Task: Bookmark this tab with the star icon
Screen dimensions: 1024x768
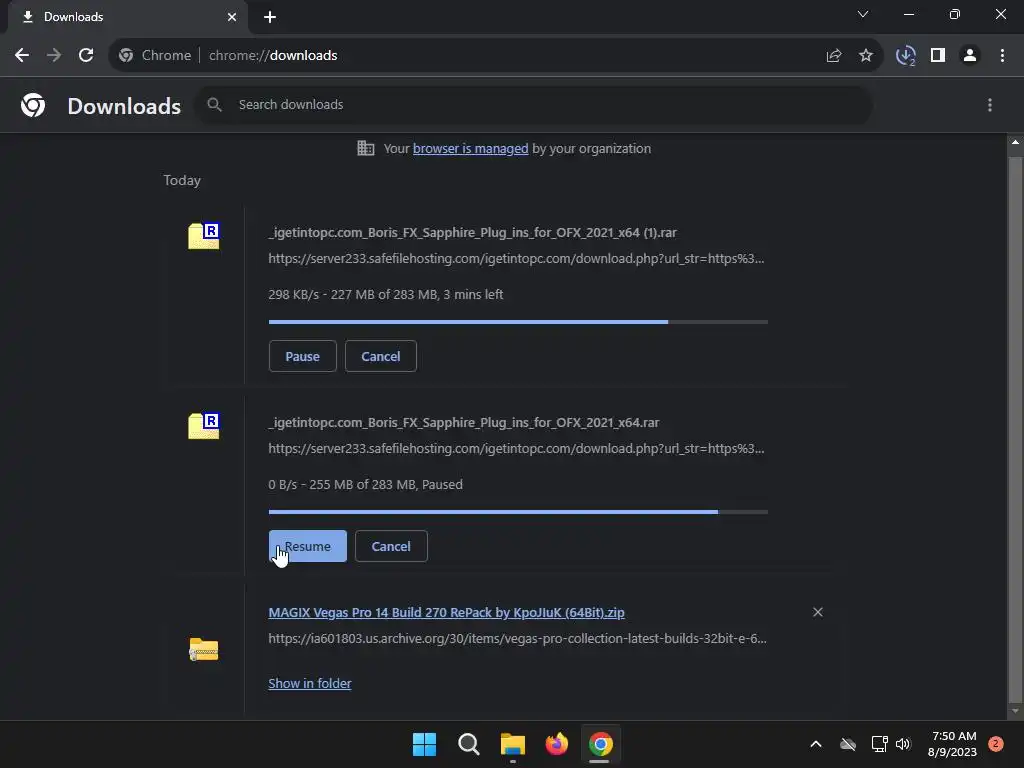Action: [866, 56]
